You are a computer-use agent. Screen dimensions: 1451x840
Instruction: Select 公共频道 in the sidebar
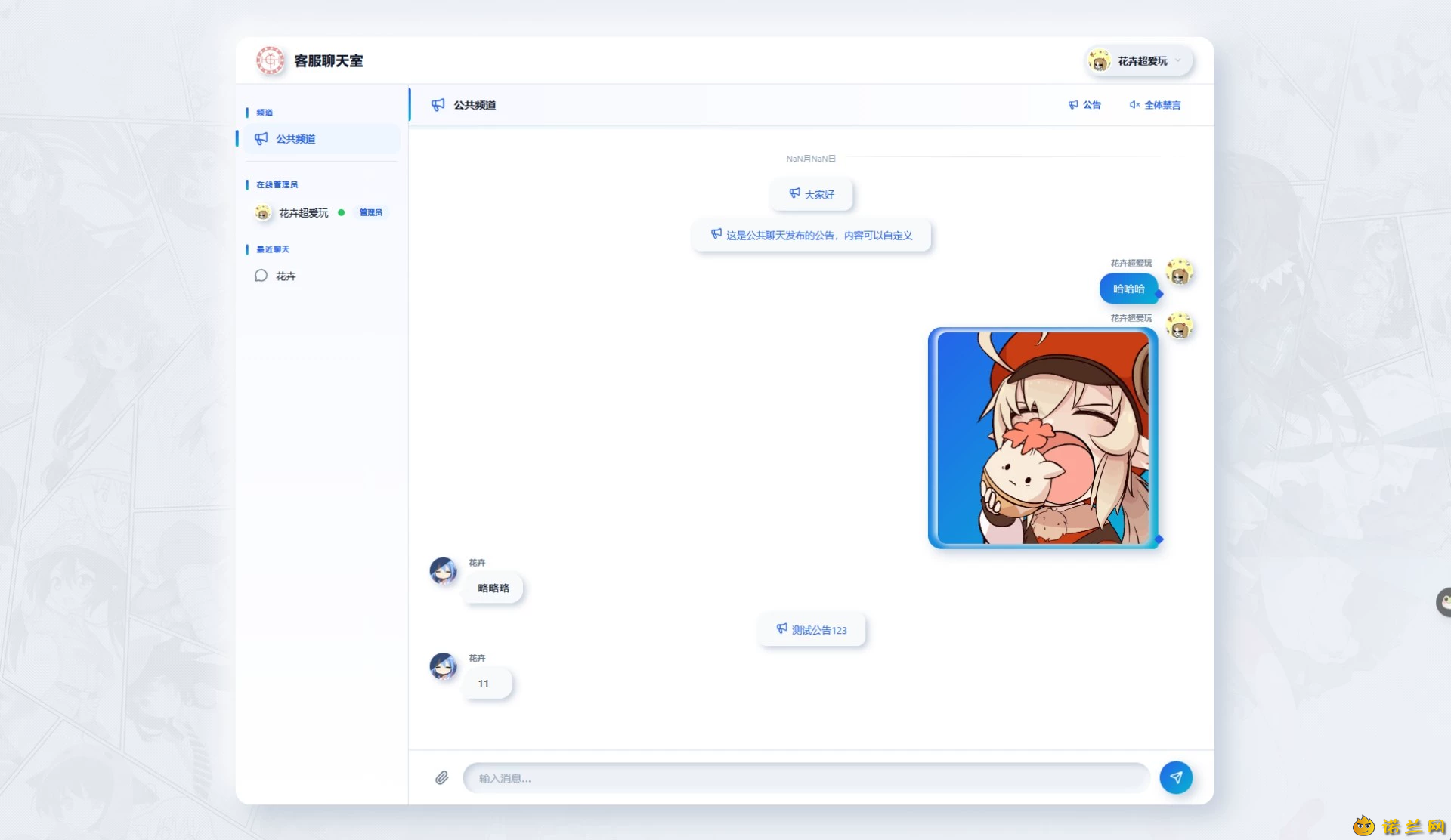pyautogui.click(x=320, y=139)
